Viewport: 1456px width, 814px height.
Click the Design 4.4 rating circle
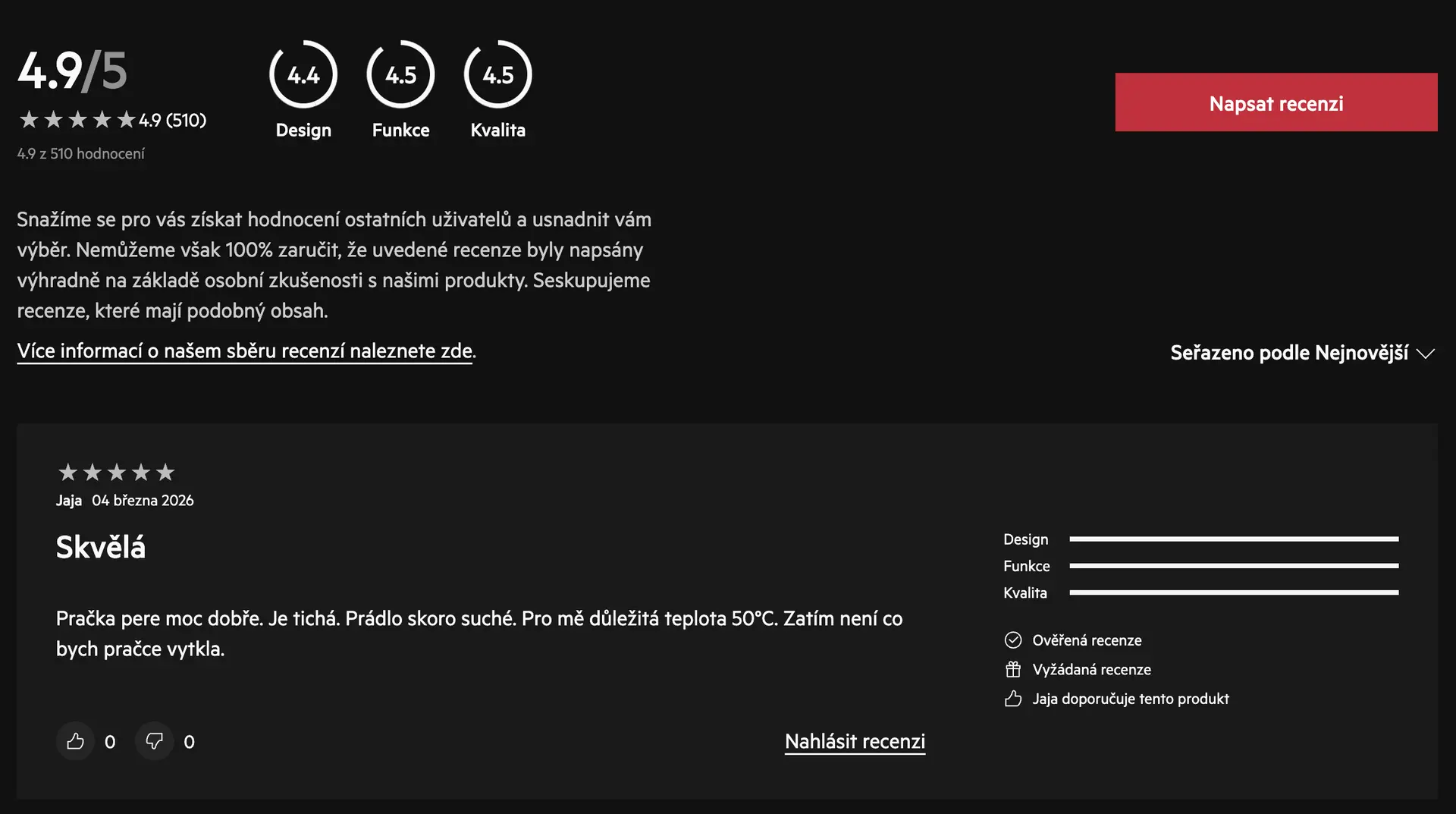coord(303,74)
